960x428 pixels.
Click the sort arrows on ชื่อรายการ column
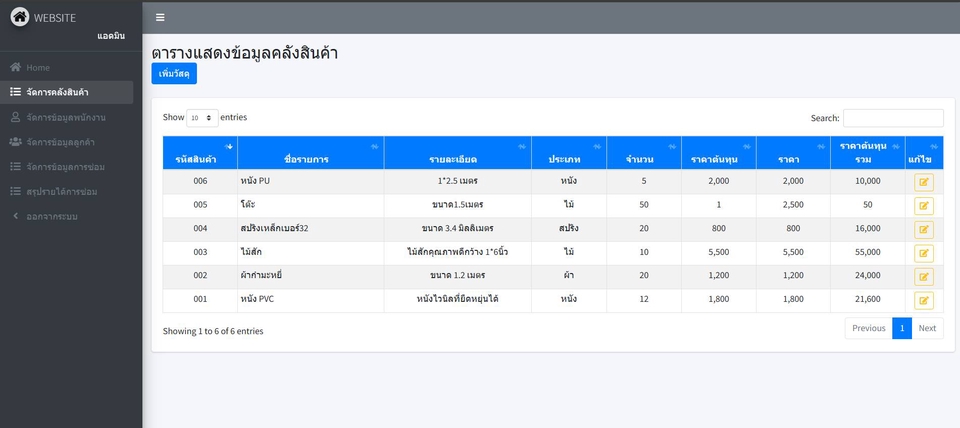(x=375, y=146)
